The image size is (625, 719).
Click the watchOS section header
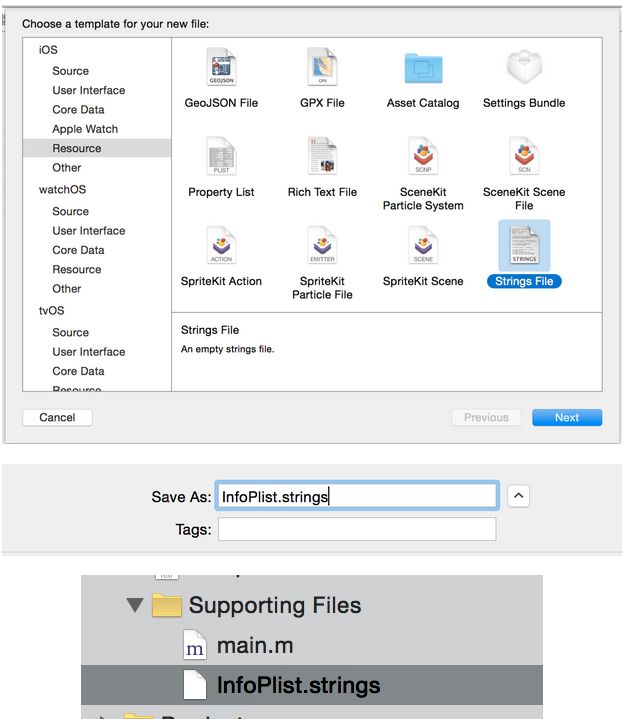[x=62, y=189]
